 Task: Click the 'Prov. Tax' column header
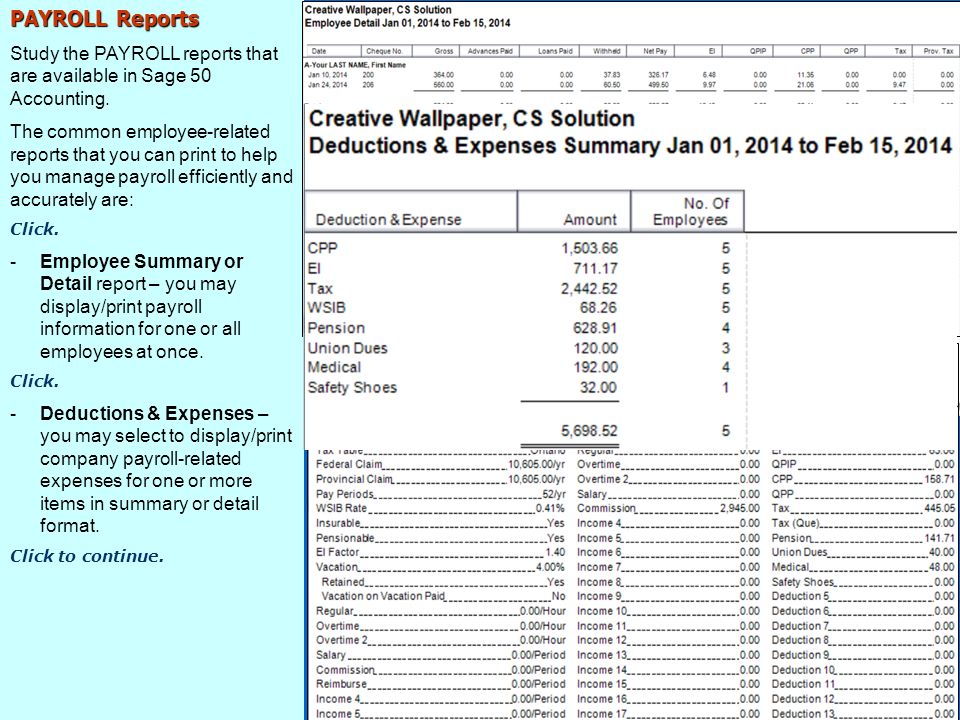pyautogui.click(x=939, y=51)
